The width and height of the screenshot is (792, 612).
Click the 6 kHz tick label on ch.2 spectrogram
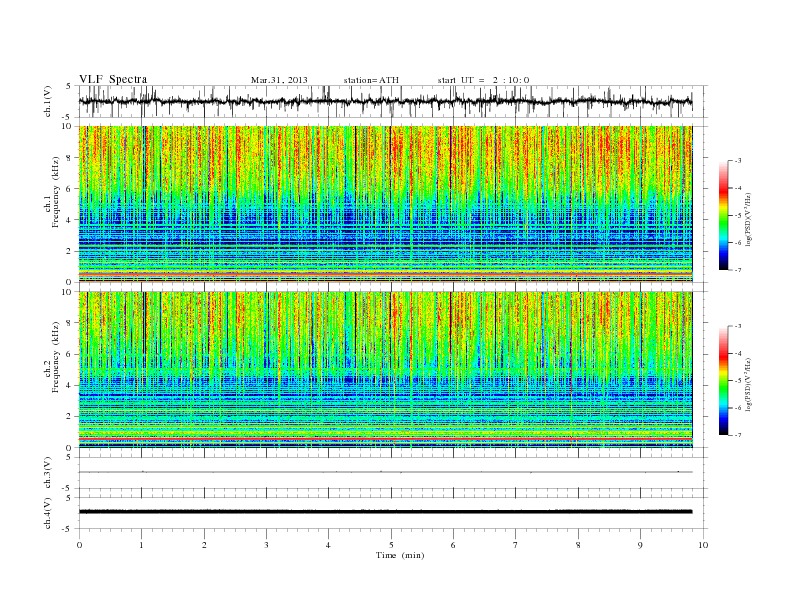[x=69, y=354]
